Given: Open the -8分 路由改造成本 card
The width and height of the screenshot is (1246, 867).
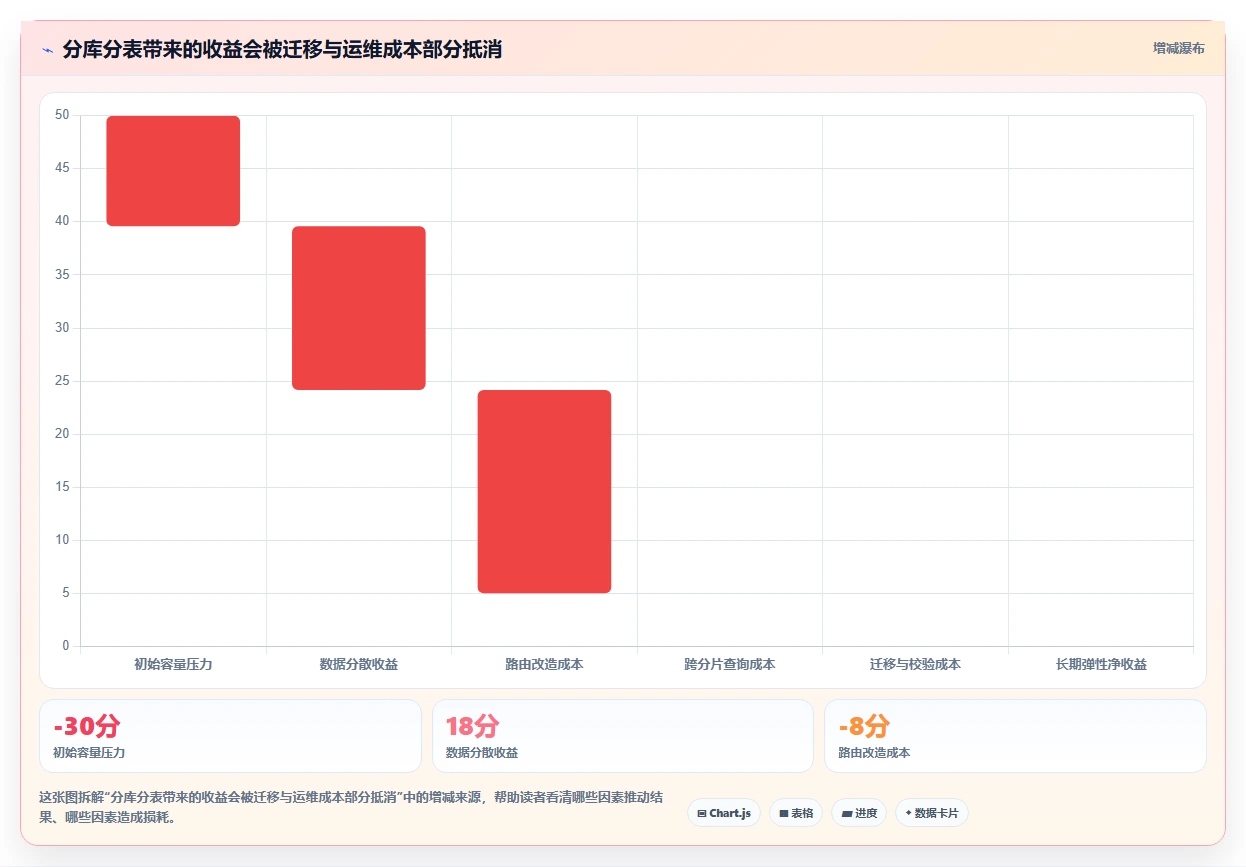Looking at the screenshot, I should tap(1015, 736).
